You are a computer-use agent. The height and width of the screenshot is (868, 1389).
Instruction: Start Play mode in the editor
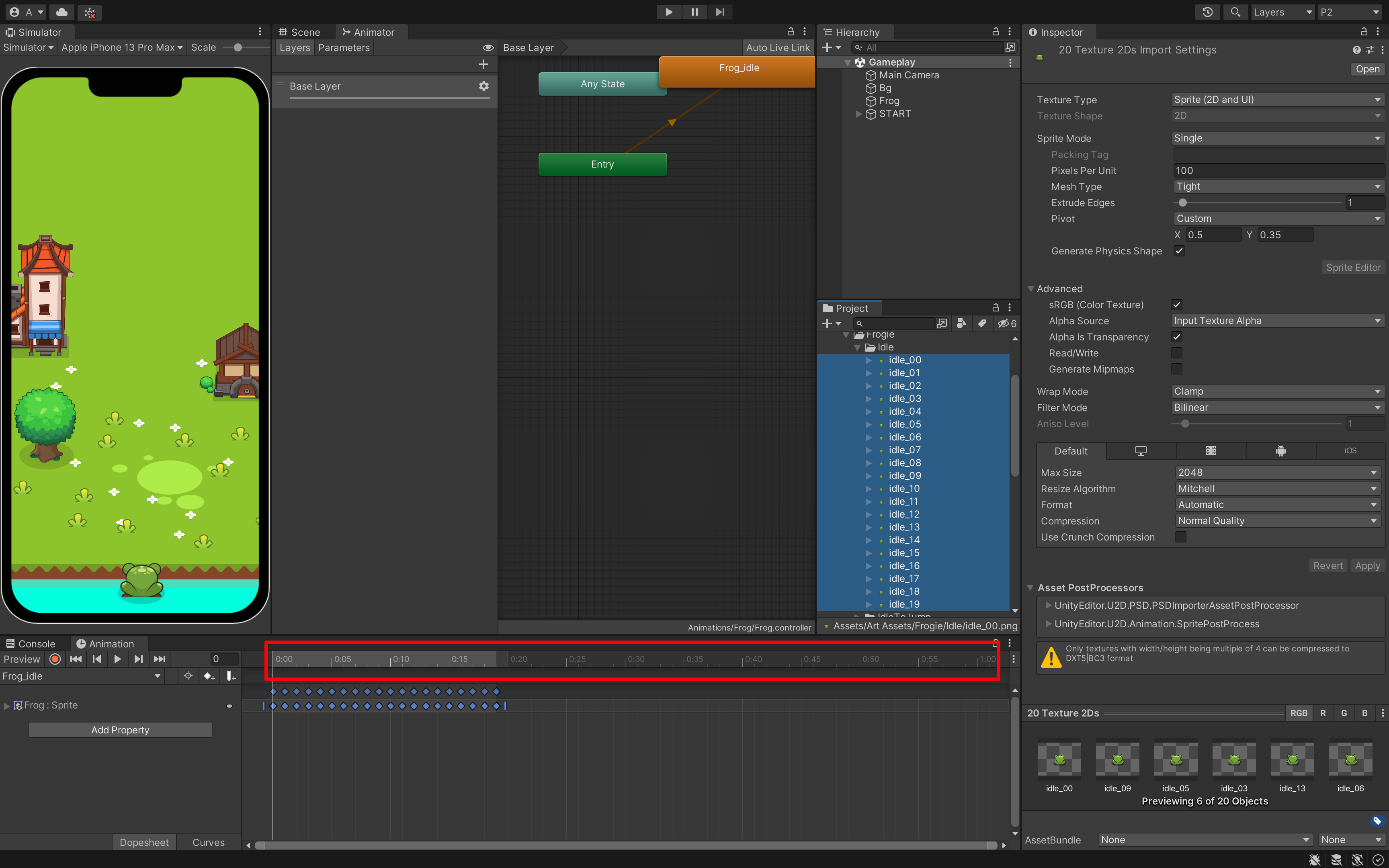click(669, 12)
